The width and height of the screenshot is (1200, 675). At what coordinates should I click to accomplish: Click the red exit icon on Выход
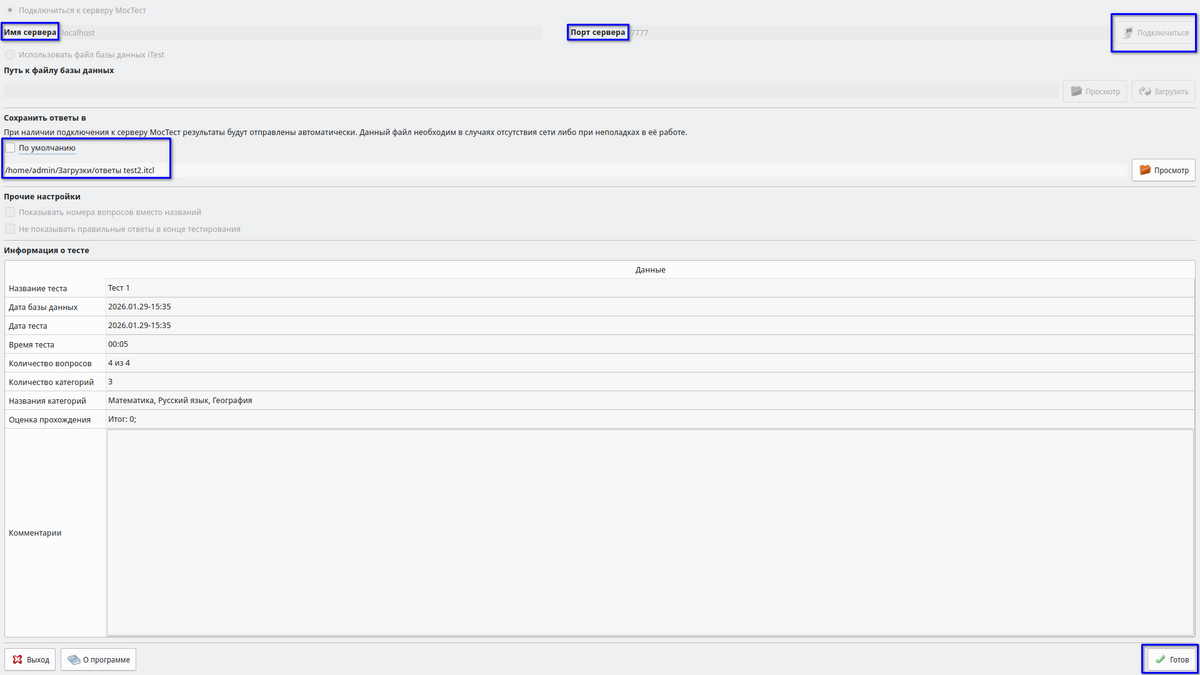[18, 660]
